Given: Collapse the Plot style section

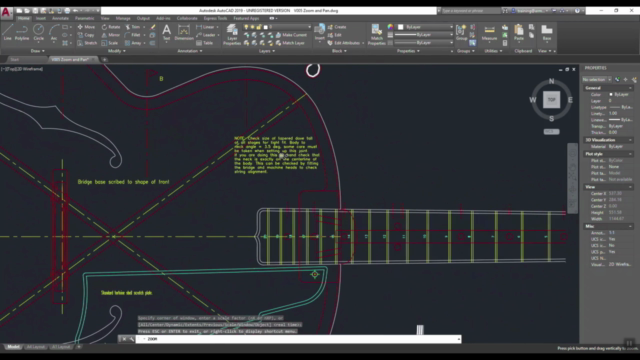Looking at the screenshot, I should (x=630, y=154).
